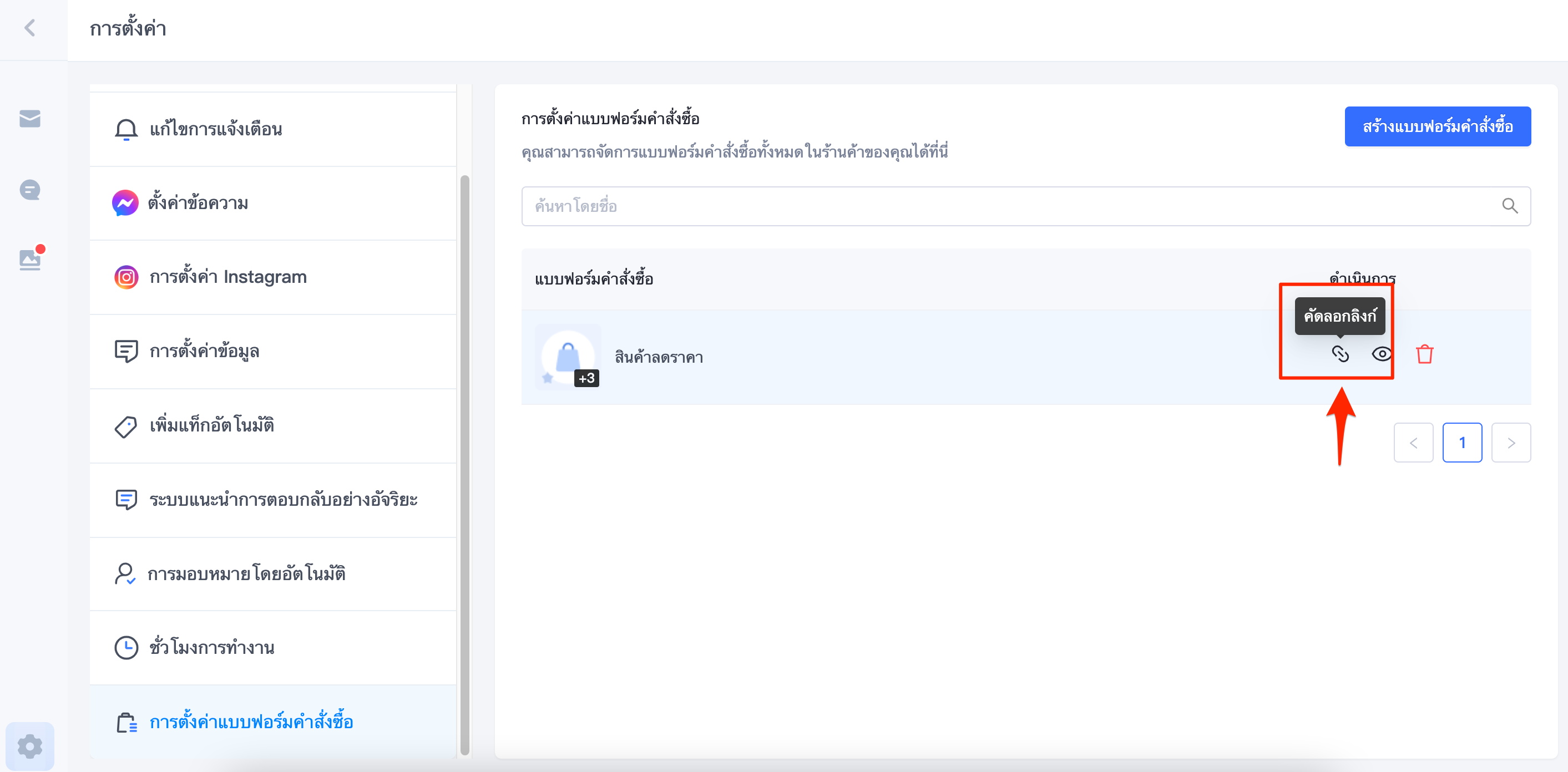
Task: Preview the สินค้าลดราคา form with eye icon
Action: (1382, 354)
